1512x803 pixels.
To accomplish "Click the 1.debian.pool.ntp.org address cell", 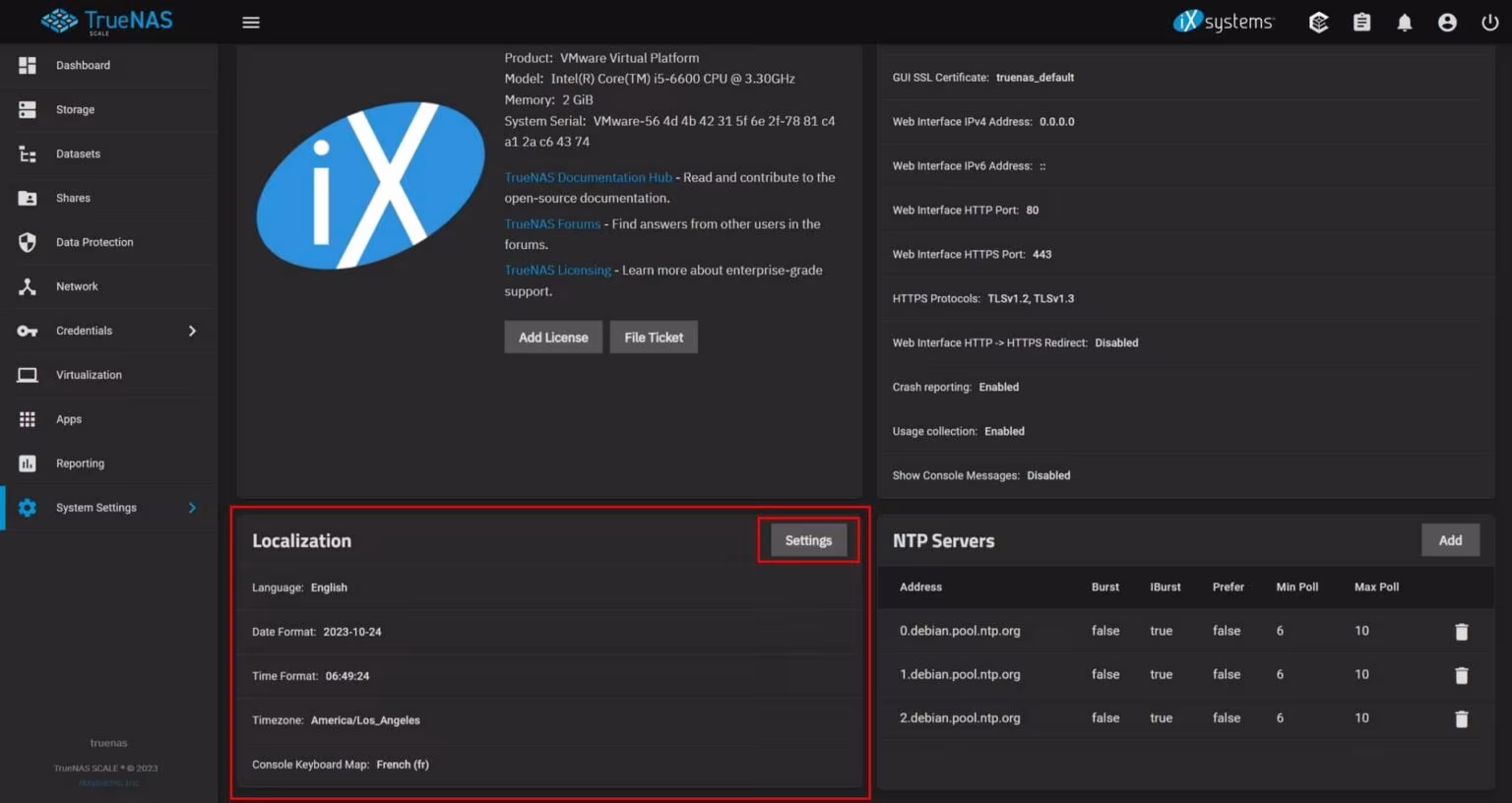I will pyautogui.click(x=960, y=675).
